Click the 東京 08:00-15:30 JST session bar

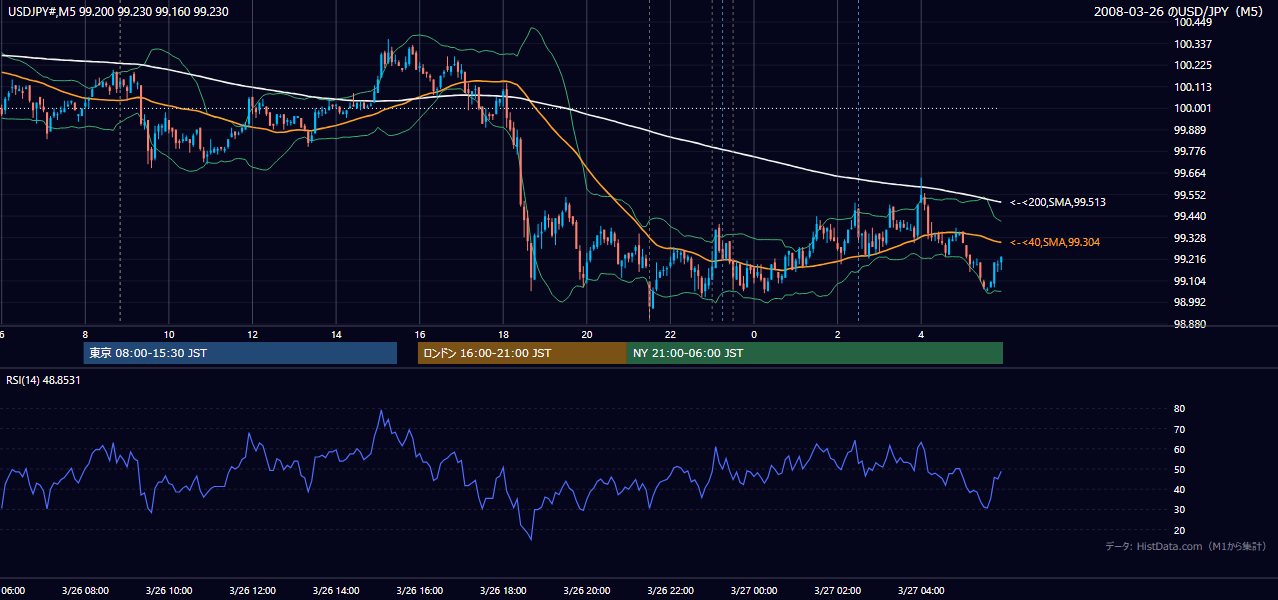(x=240, y=353)
